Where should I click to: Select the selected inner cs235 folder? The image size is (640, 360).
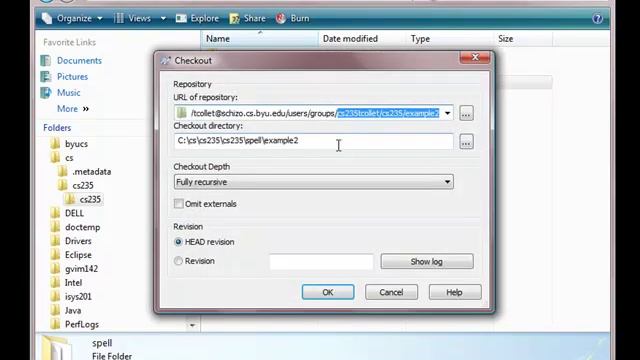[90, 199]
